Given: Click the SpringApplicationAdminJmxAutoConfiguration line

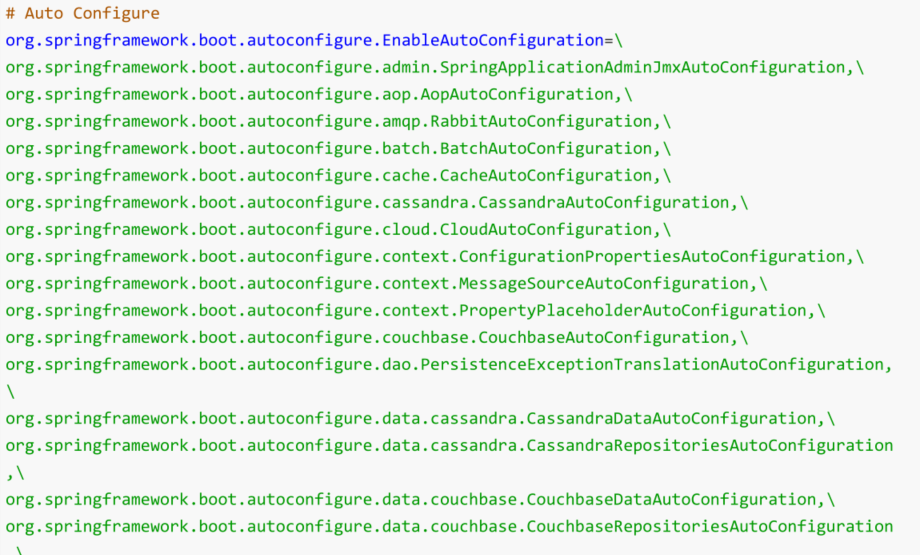Looking at the screenshot, I should 435,68.
